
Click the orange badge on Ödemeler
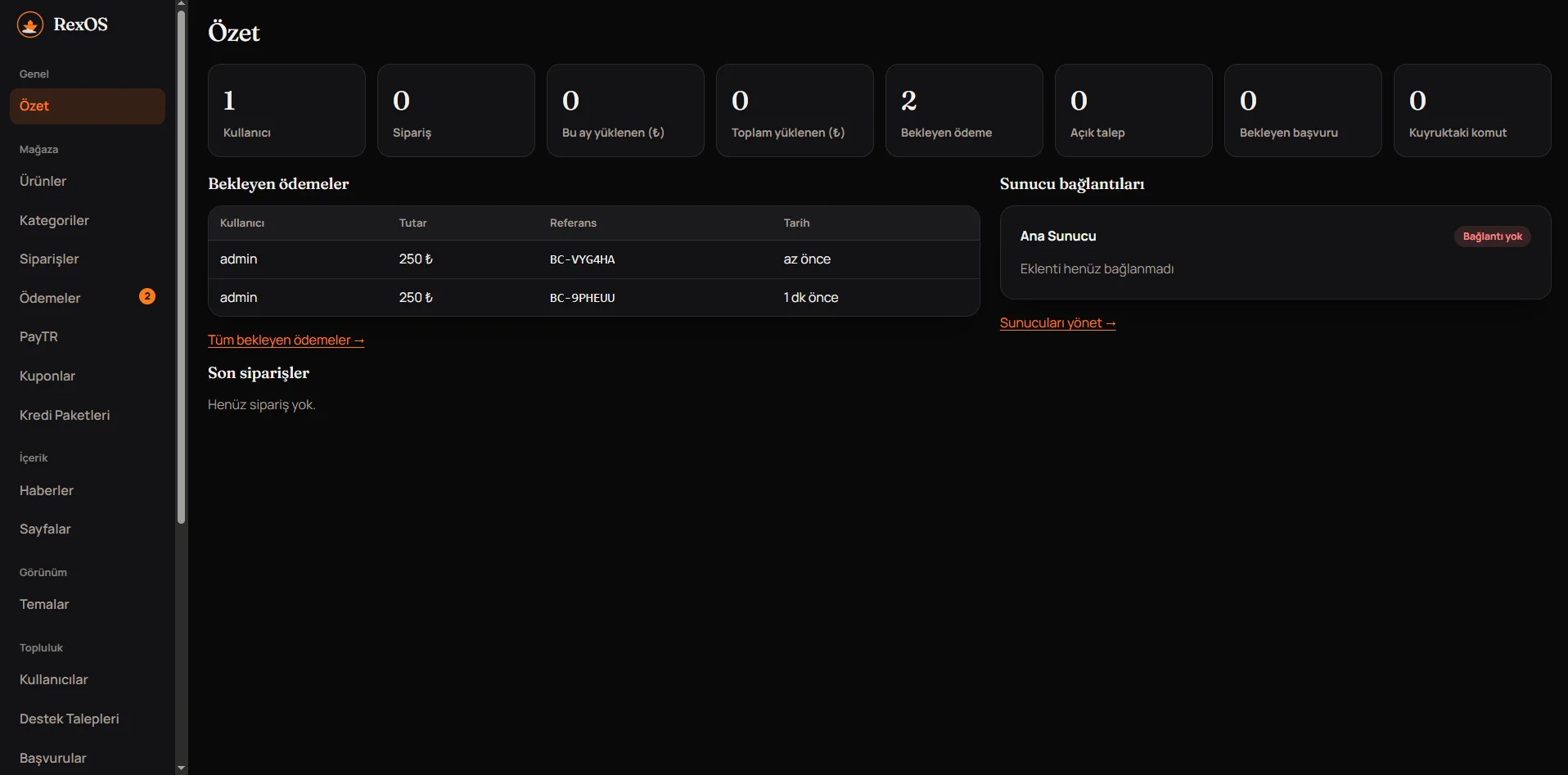coord(147,296)
